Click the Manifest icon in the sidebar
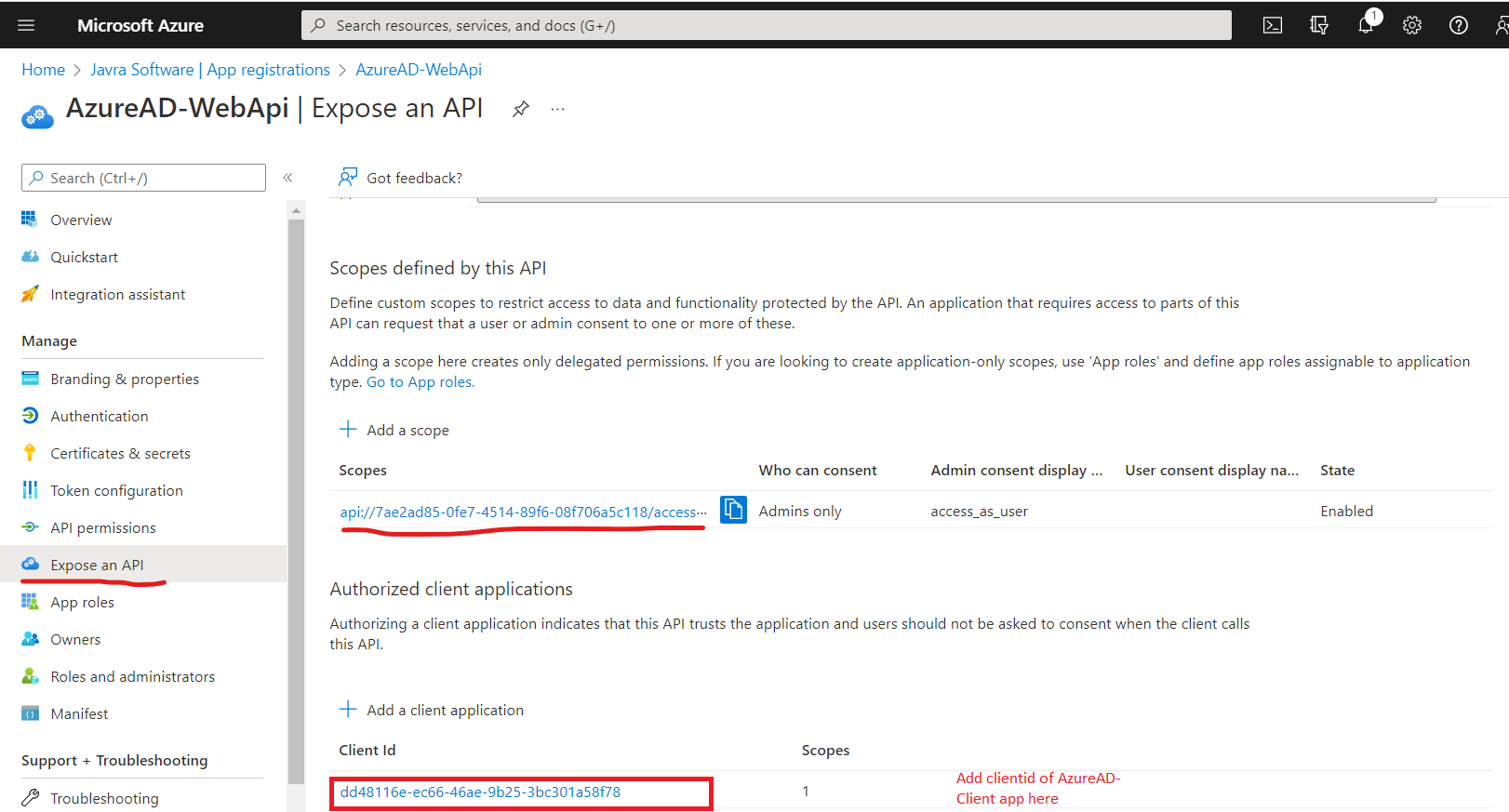 tap(30, 713)
